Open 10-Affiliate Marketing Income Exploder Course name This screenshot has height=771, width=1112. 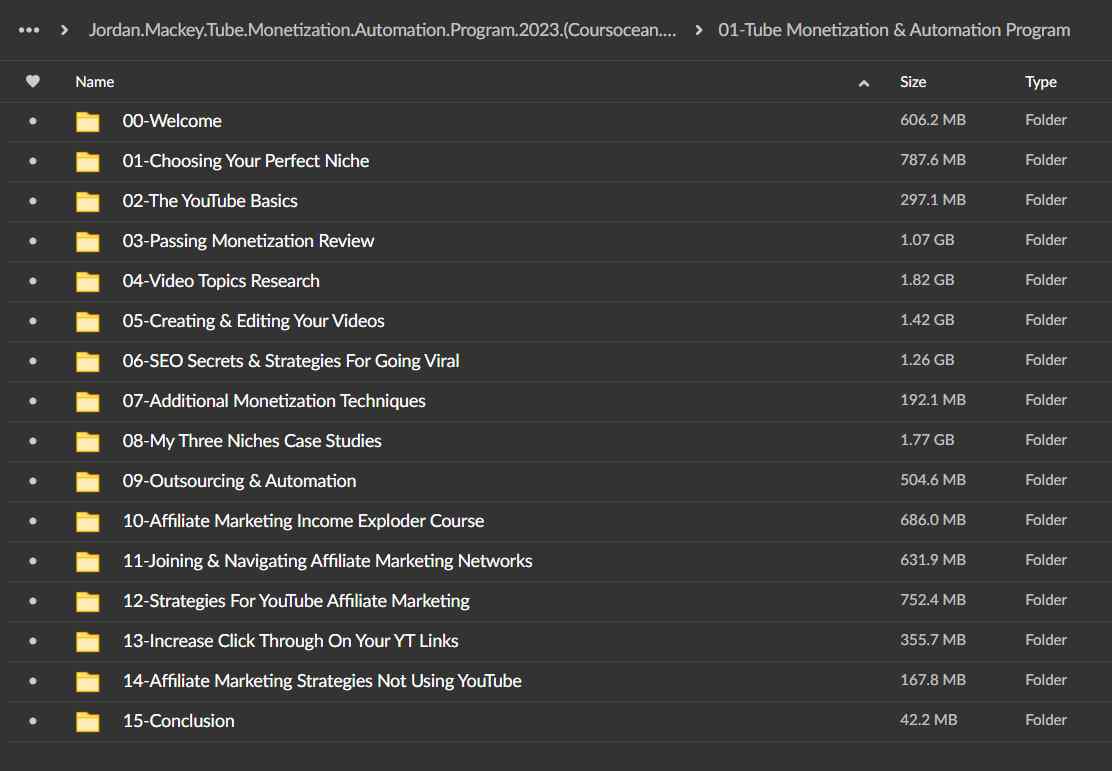[x=304, y=521]
